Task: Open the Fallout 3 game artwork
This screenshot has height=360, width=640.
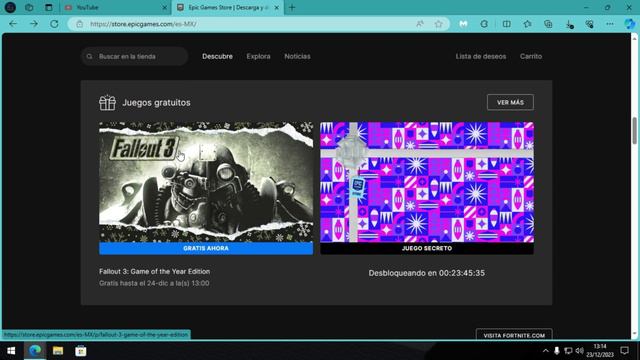Action: [206, 182]
